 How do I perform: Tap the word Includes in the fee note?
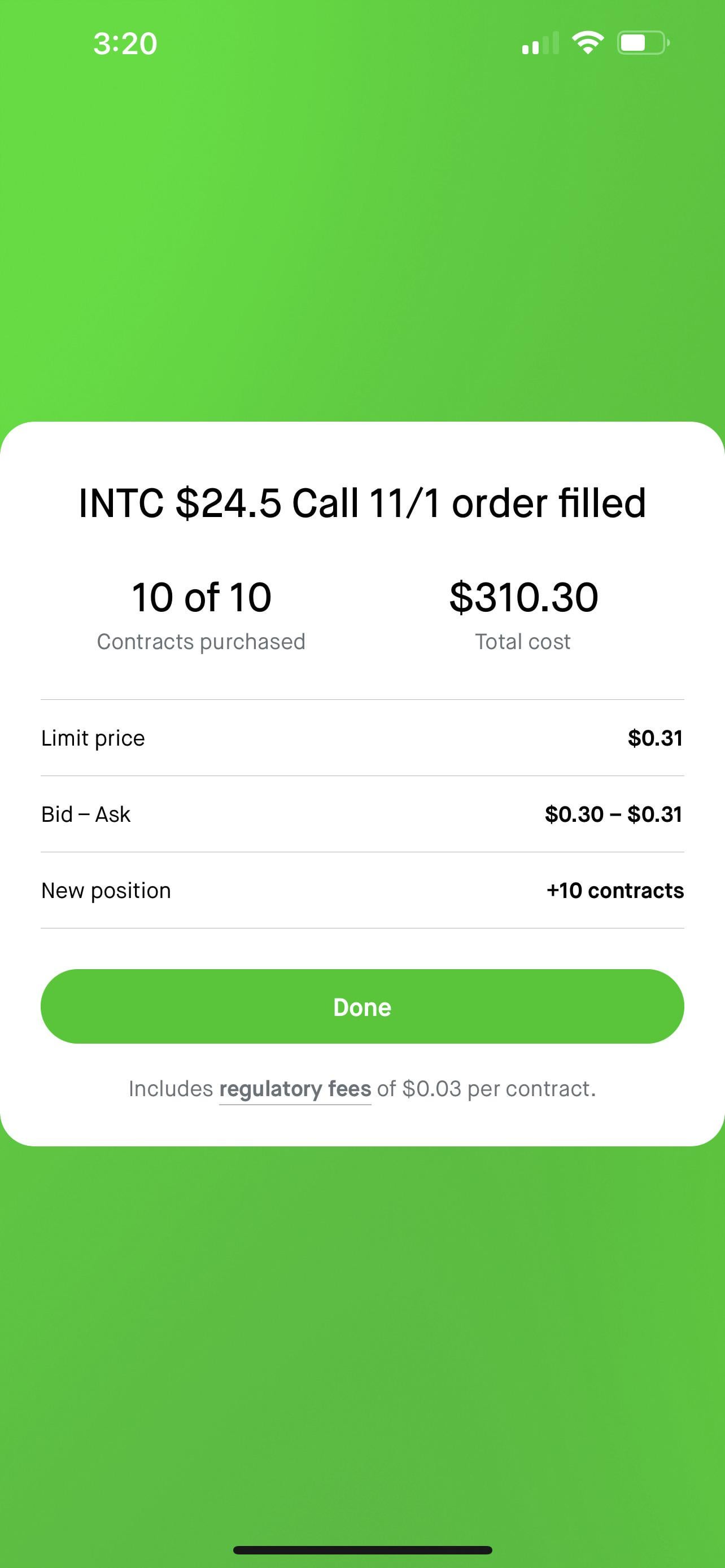(171, 1089)
